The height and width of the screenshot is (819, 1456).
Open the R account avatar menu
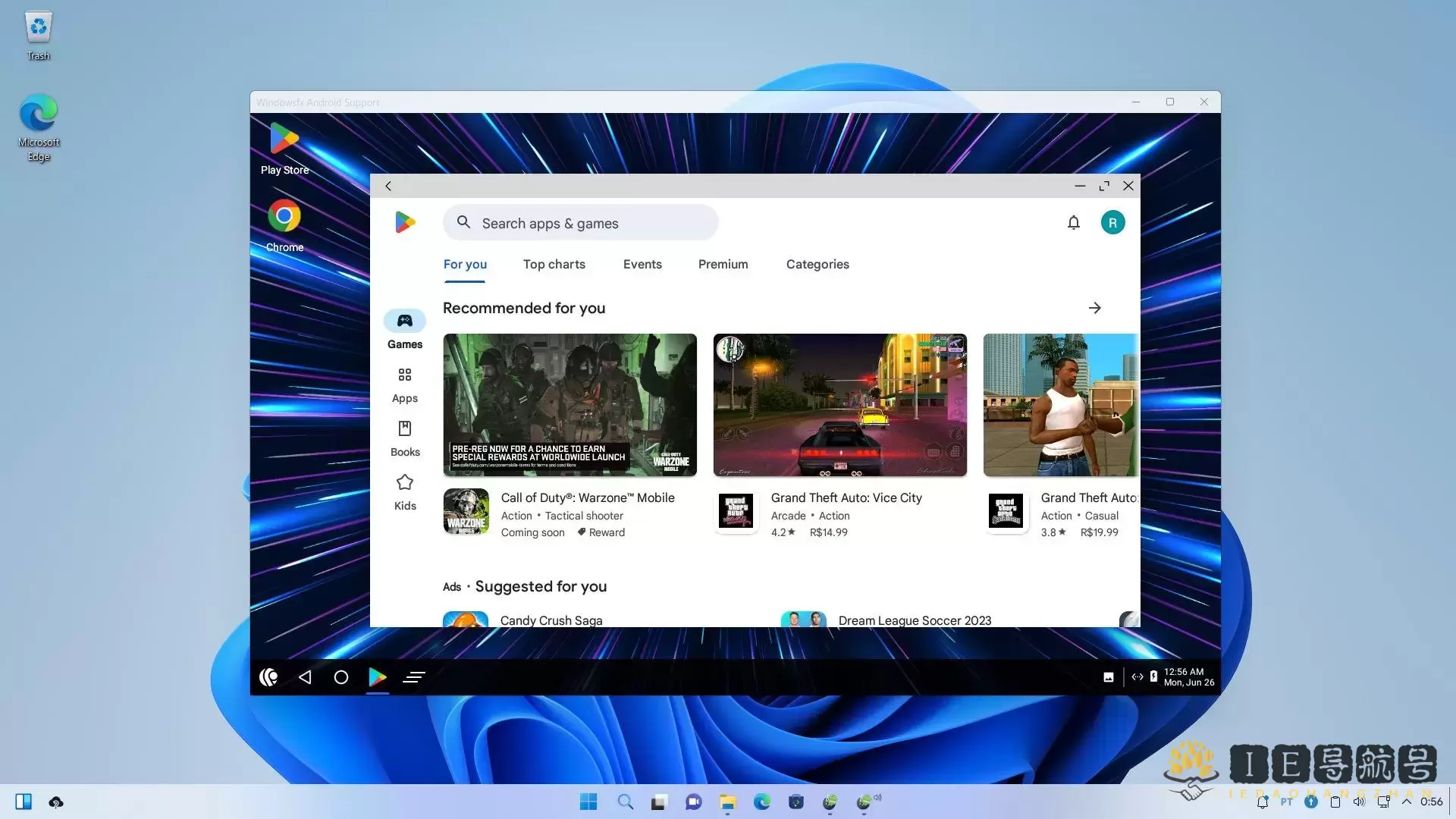tap(1112, 222)
